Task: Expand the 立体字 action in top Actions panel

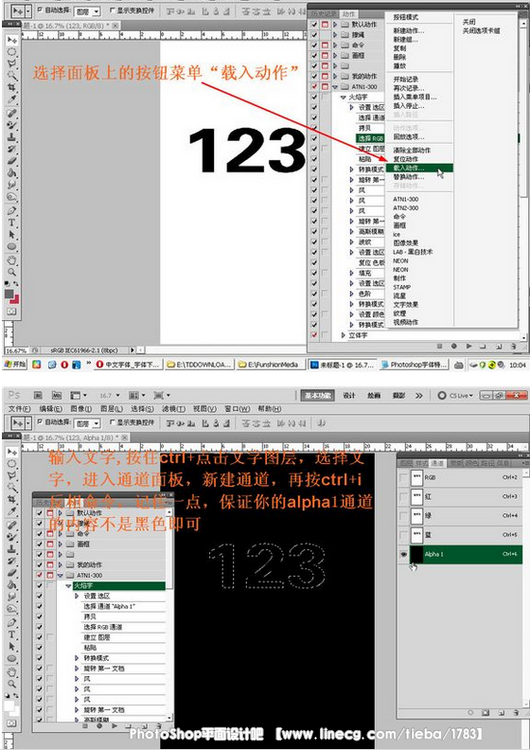Action: tap(343, 335)
